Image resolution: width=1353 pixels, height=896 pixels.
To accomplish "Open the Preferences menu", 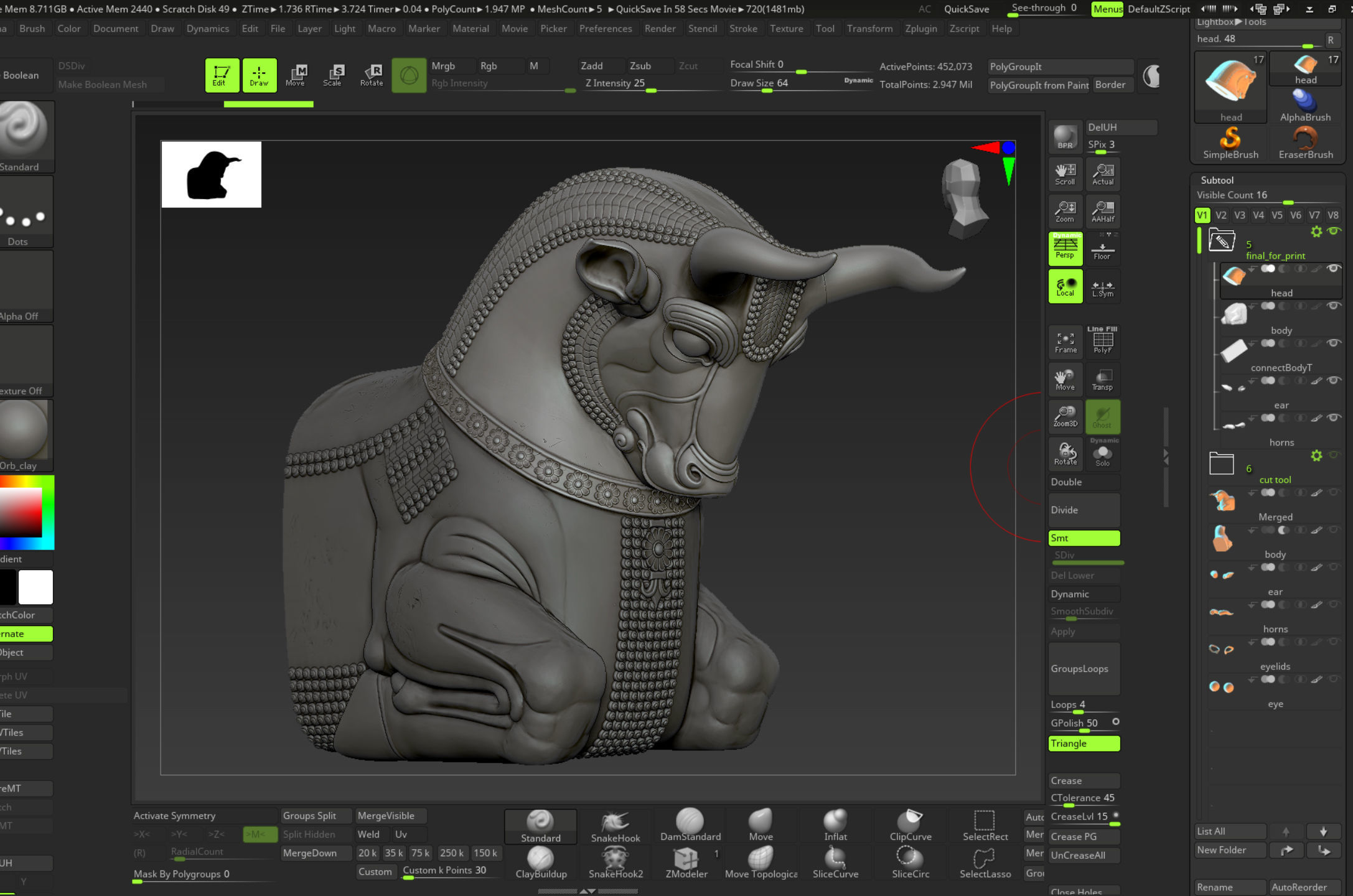I will [x=605, y=29].
